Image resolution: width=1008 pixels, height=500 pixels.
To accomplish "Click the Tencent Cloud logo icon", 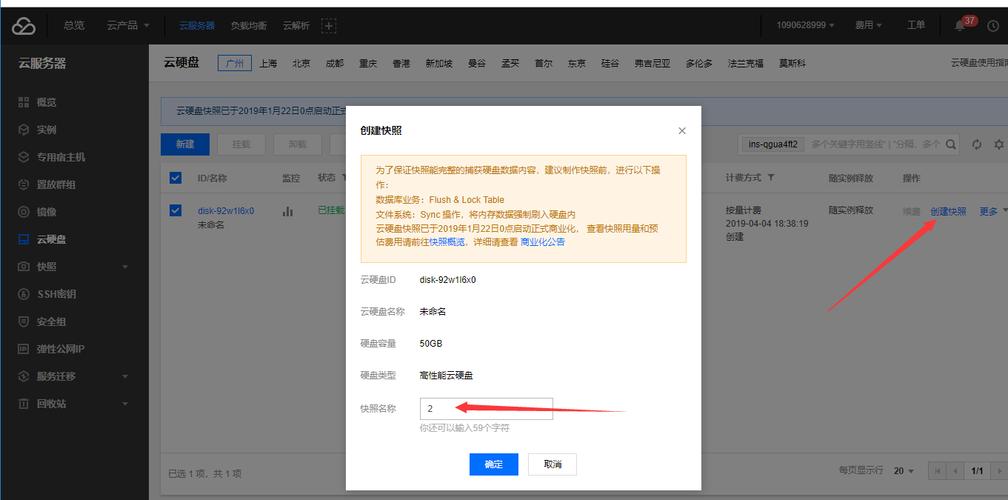I will click(x=24, y=26).
